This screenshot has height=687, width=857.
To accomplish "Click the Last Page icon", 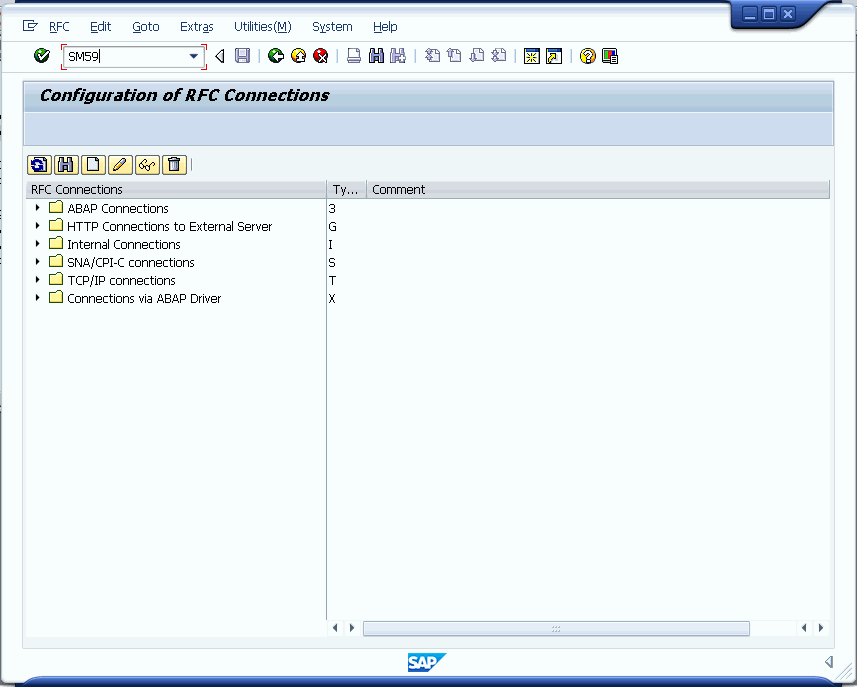I will click(x=498, y=56).
